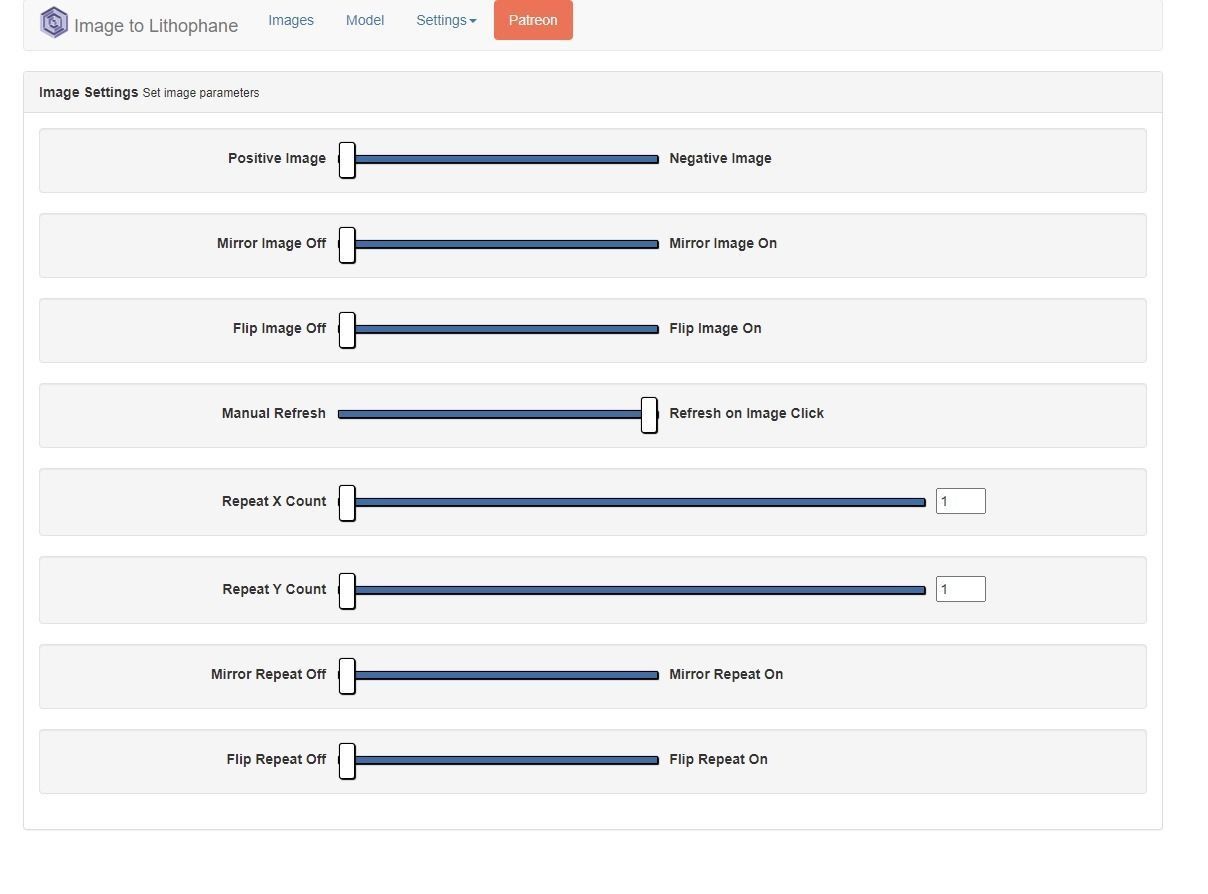The height and width of the screenshot is (894, 1208).
Task: Open the Images tab
Action: 291,20
